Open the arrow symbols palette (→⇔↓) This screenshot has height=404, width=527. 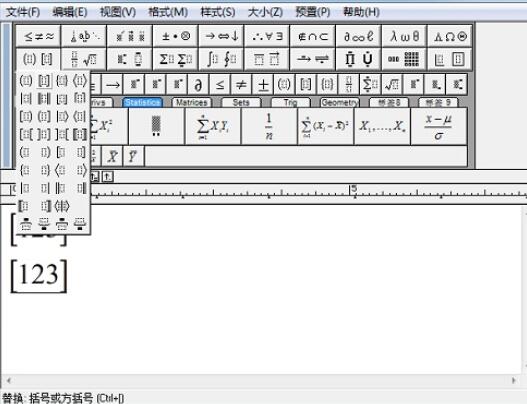221,36
